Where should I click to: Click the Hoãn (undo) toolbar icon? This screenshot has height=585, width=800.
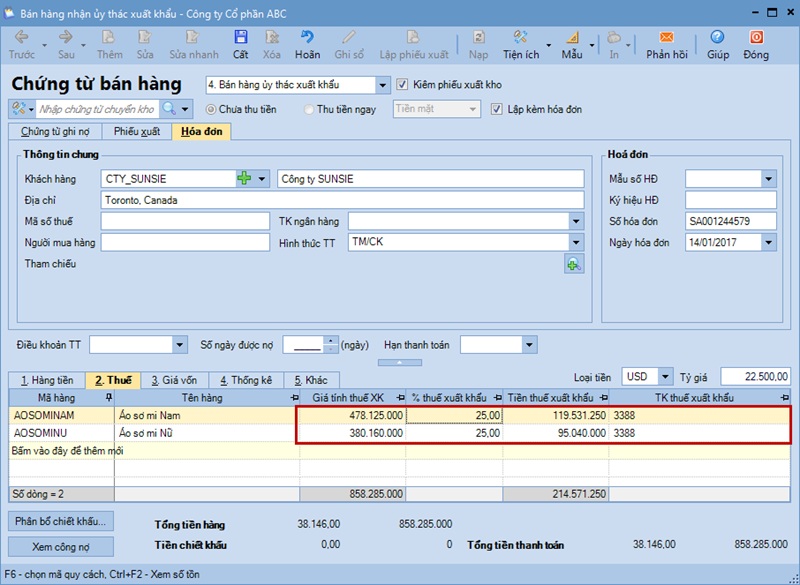[307, 43]
